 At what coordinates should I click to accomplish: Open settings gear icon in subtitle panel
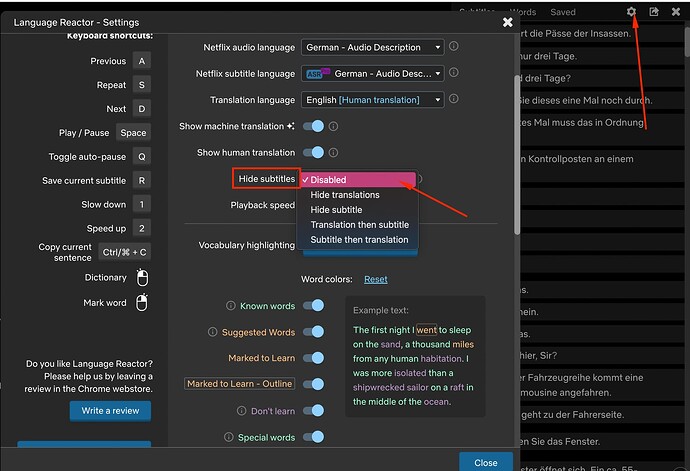tap(631, 12)
